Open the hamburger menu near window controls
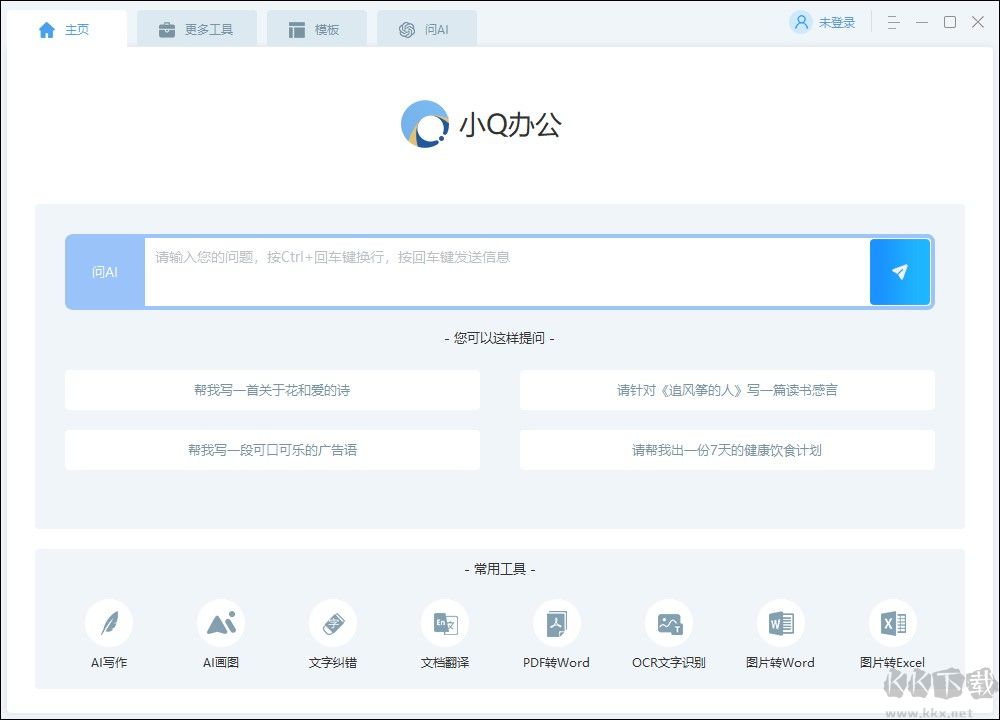This screenshot has width=1000, height=720. coord(893,21)
